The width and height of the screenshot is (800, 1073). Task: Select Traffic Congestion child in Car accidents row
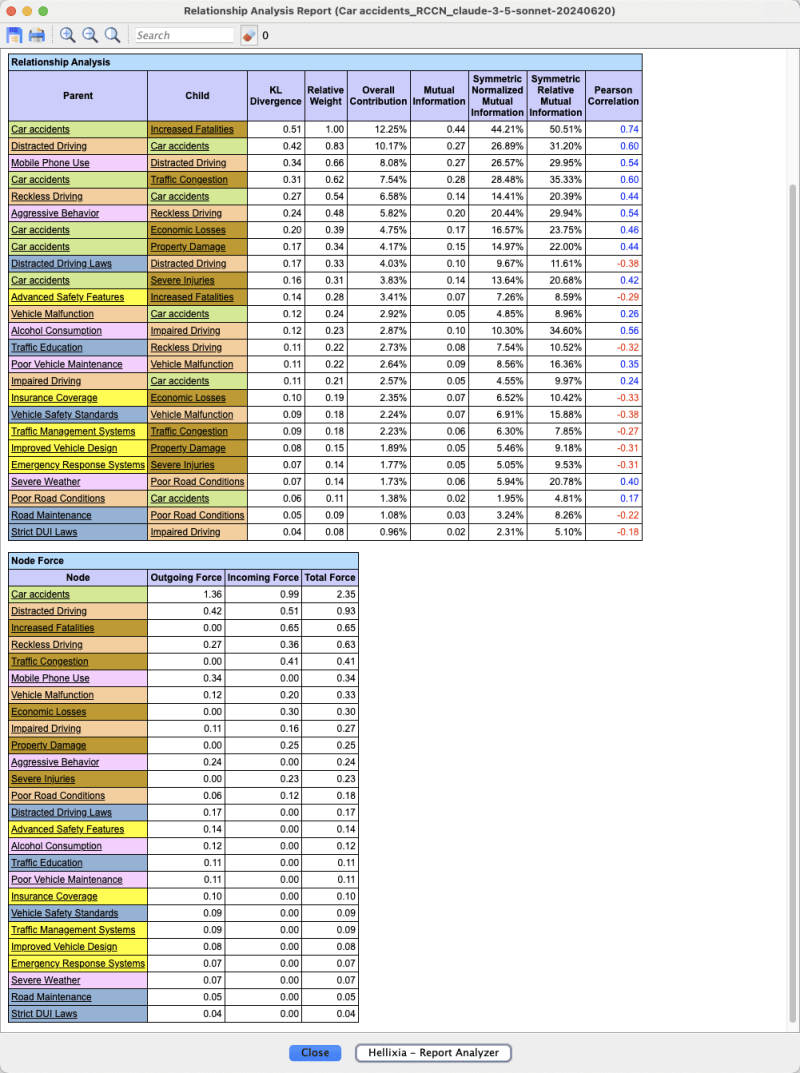pyautogui.click(x=189, y=179)
